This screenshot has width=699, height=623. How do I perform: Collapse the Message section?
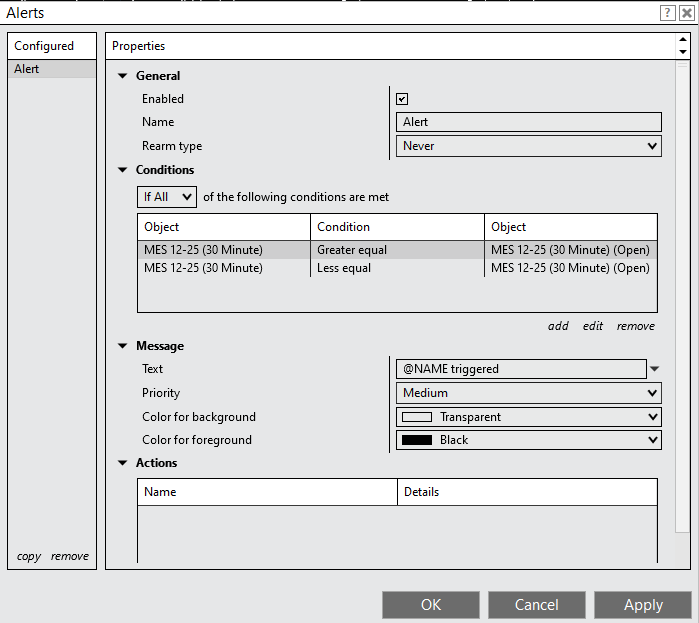pyautogui.click(x=124, y=346)
